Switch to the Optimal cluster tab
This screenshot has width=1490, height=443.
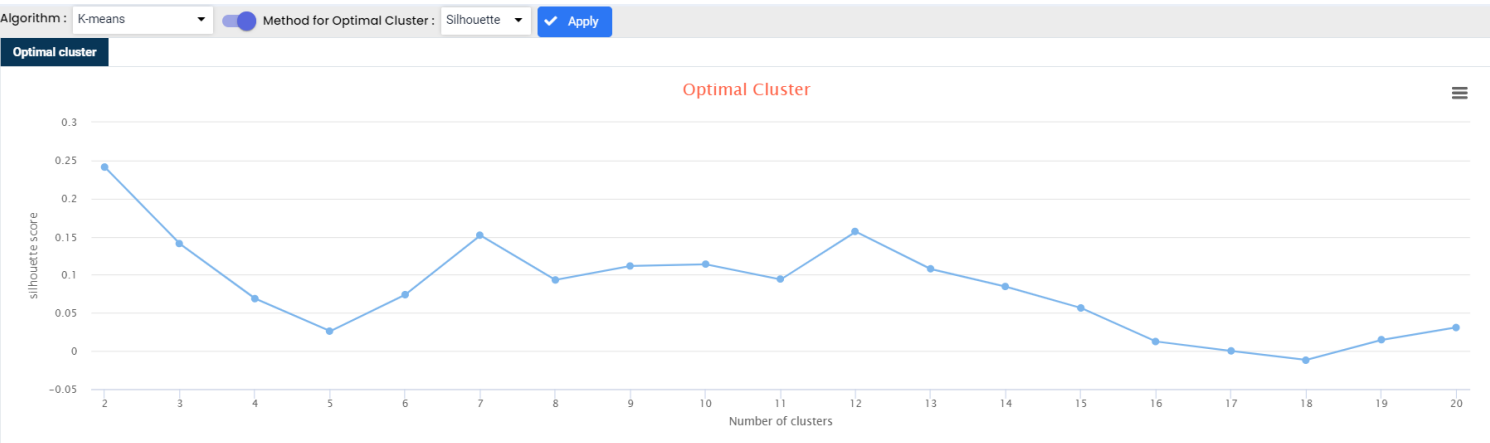(55, 52)
